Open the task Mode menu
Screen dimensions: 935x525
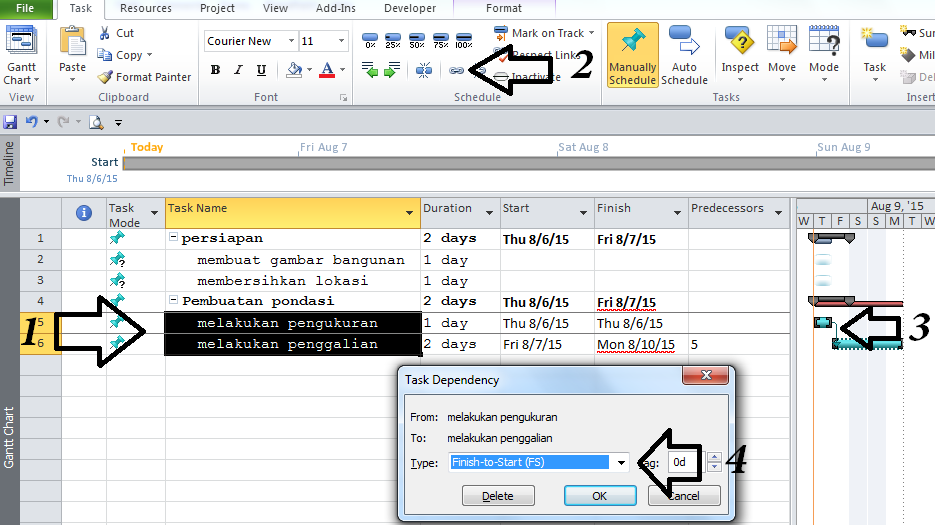tap(824, 55)
